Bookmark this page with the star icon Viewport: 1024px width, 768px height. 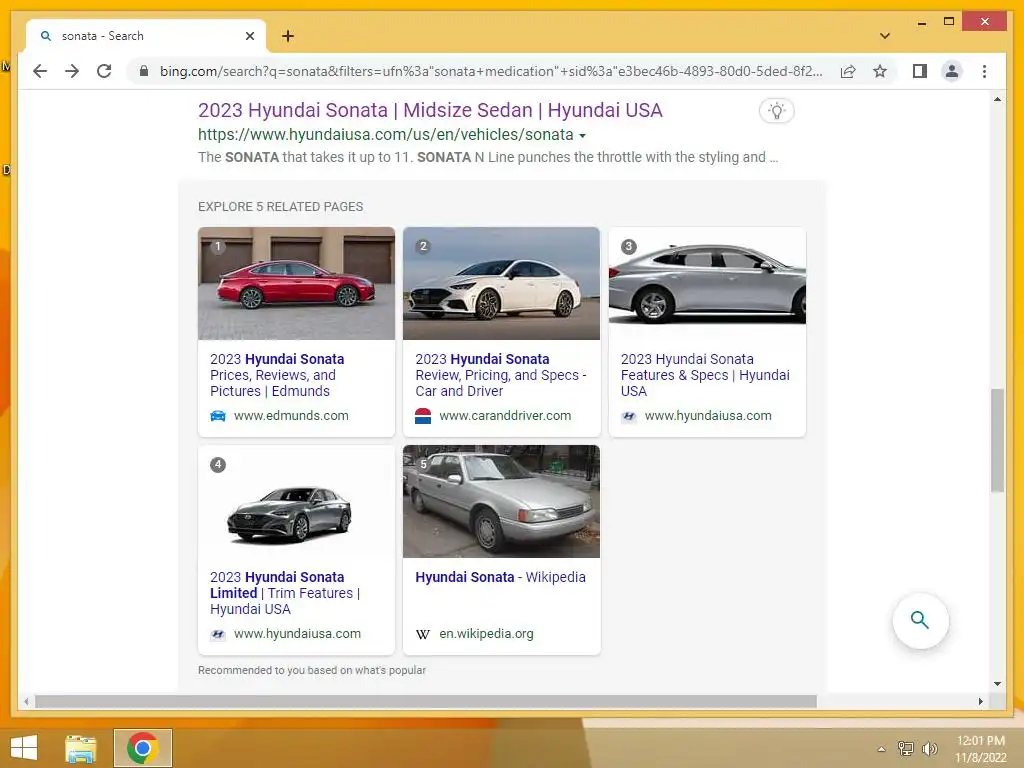[880, 71]
